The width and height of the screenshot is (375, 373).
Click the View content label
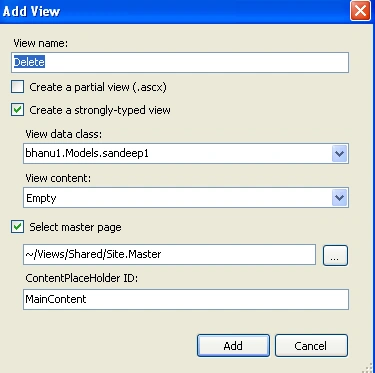[x=58, y=178]
